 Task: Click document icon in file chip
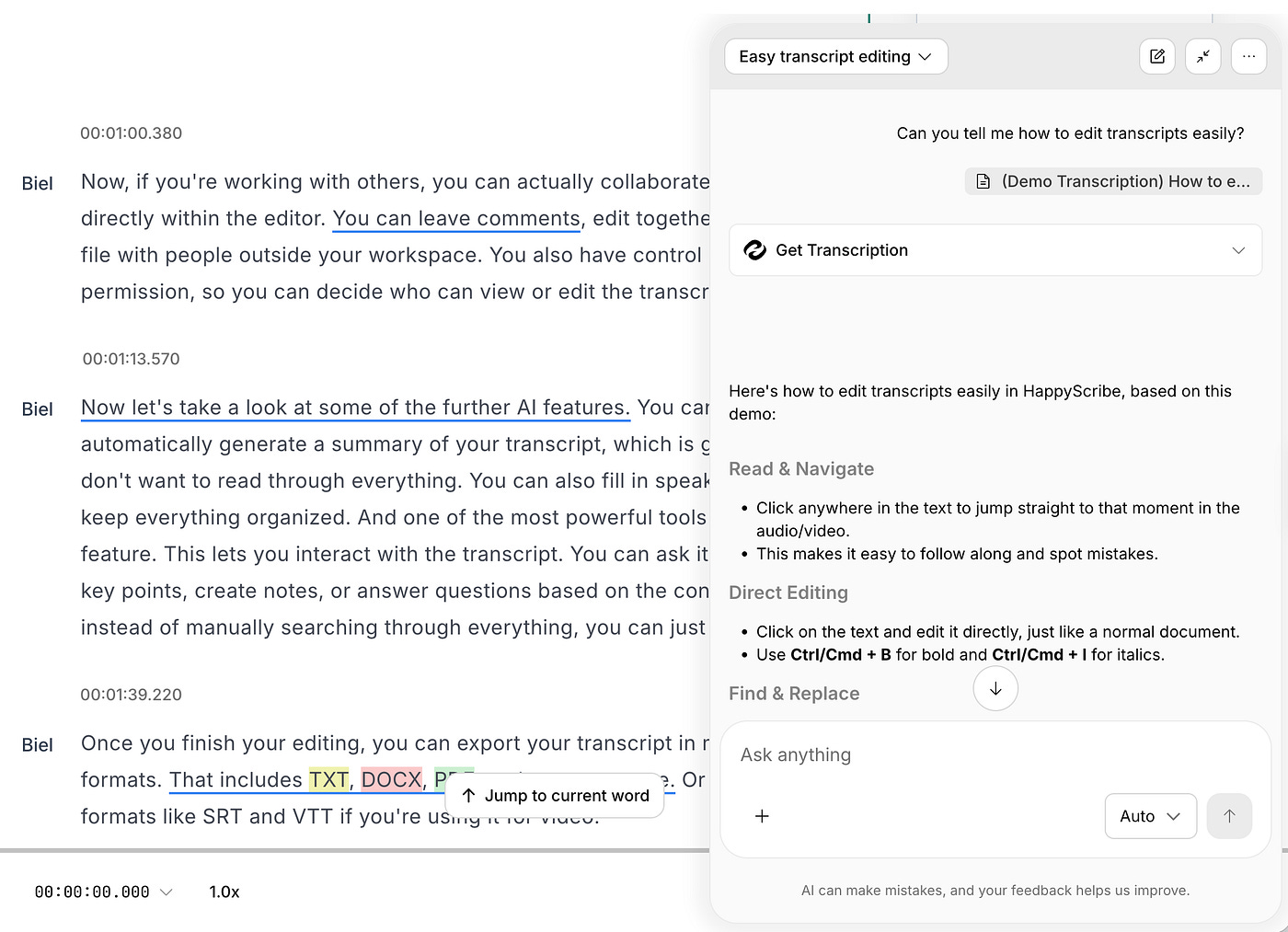coord(983,181)
